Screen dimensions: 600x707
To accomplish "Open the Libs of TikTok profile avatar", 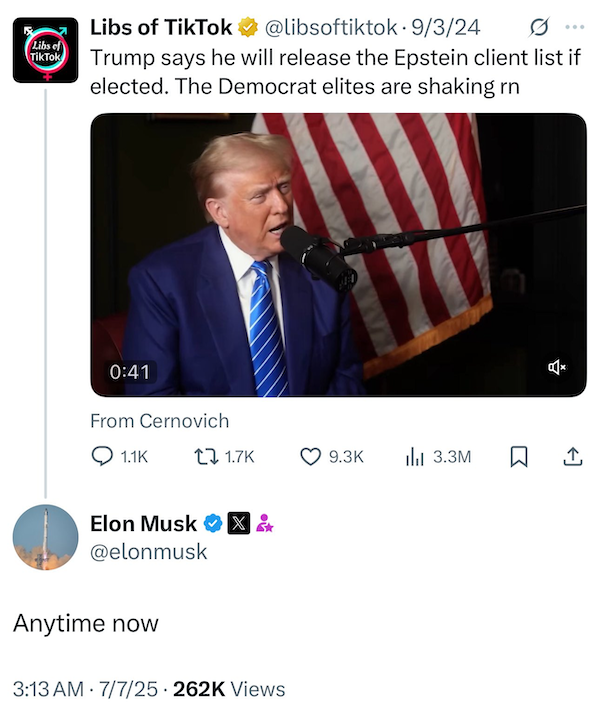I will click(46, 50).
